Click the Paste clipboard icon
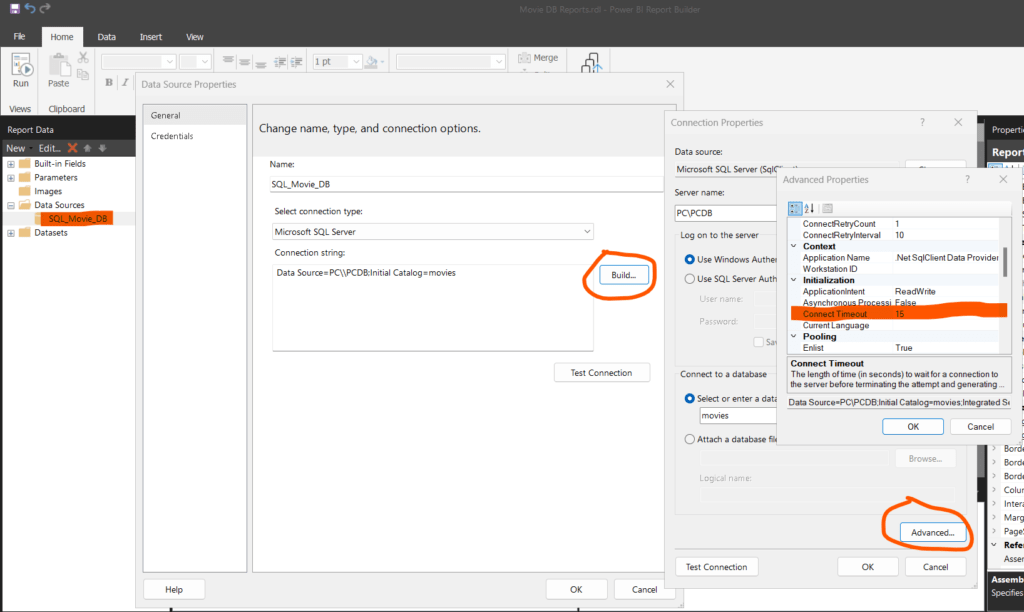 [x=59, y=65]
